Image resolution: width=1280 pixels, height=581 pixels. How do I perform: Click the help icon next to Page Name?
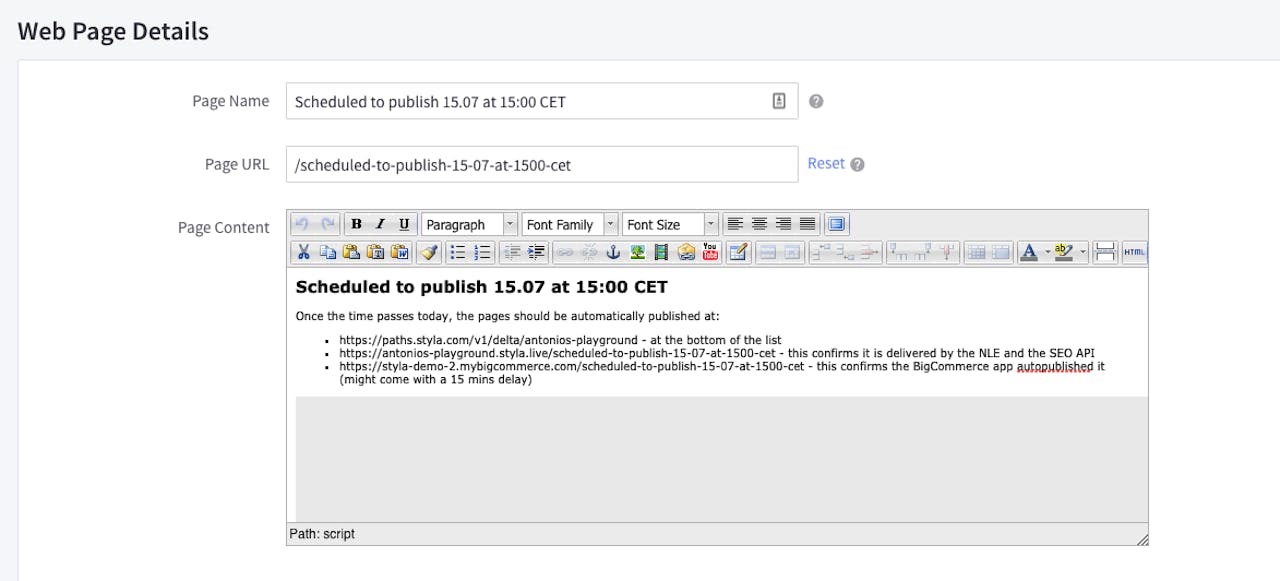[816, 101]
